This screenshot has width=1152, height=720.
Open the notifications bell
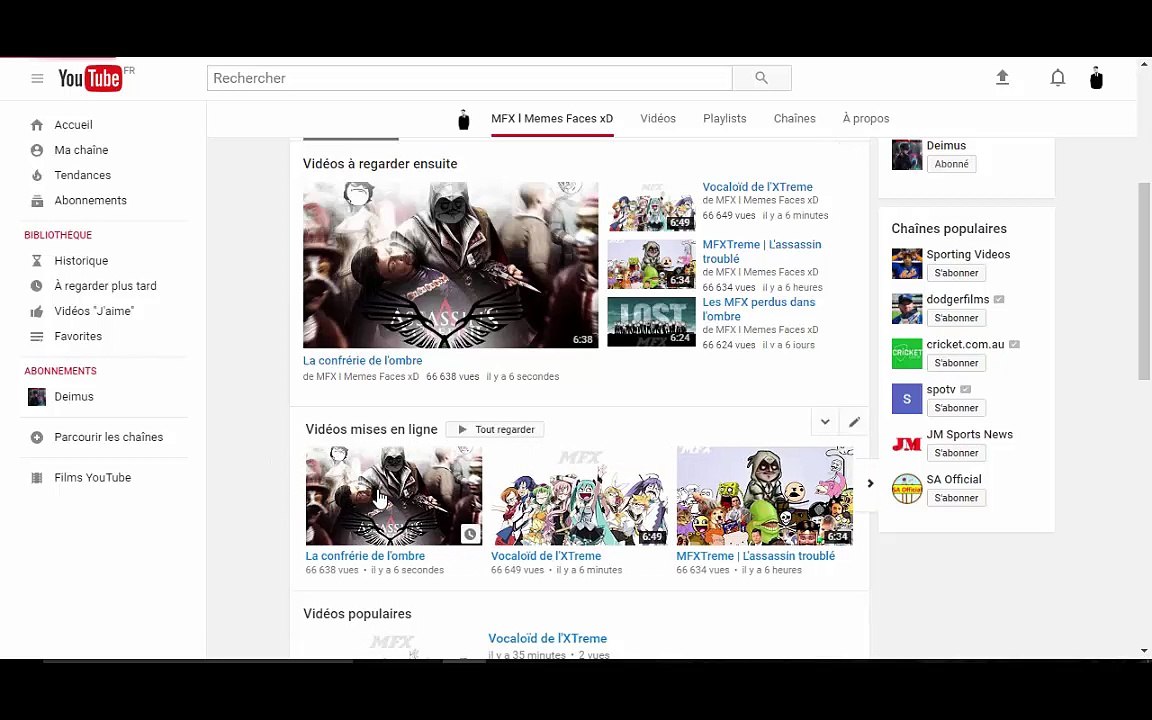click(1057, 77)
